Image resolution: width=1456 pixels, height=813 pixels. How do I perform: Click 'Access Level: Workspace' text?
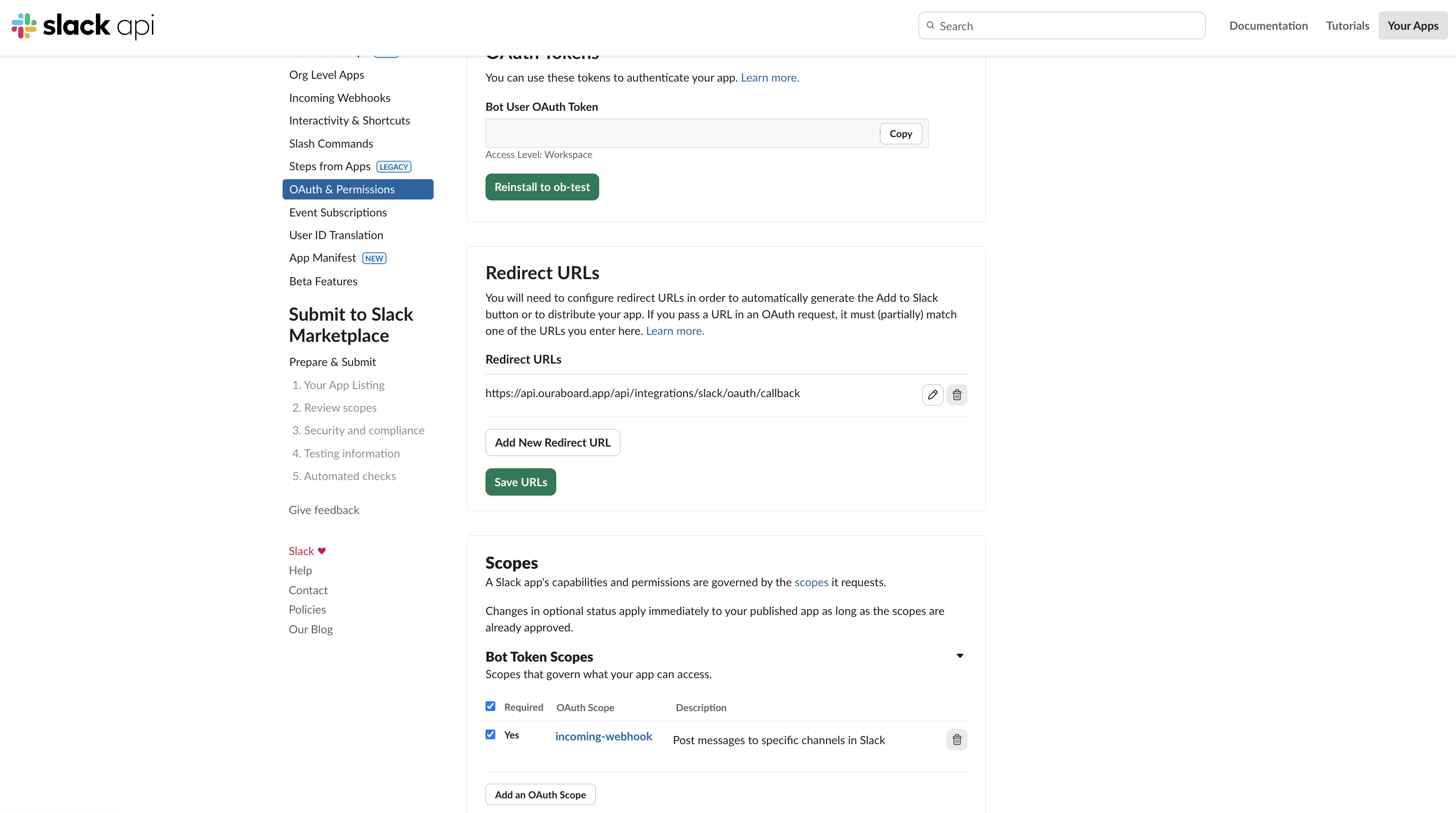(x=539, y=155)
